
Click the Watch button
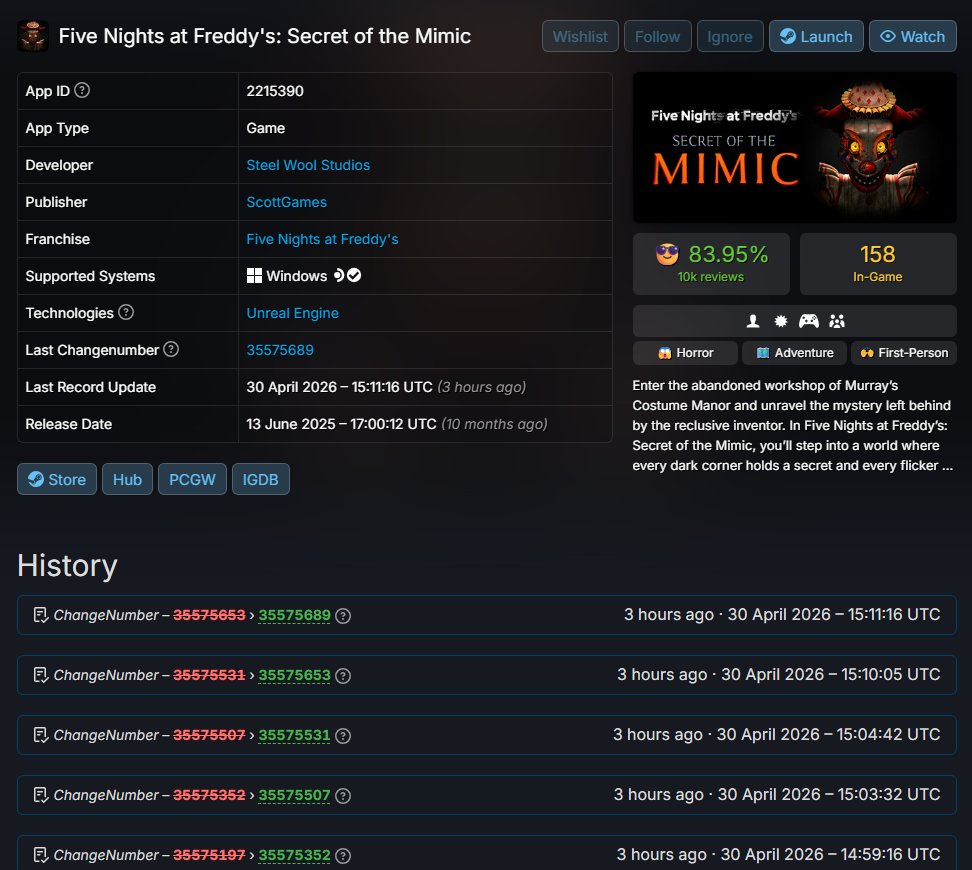click(912, 37)
